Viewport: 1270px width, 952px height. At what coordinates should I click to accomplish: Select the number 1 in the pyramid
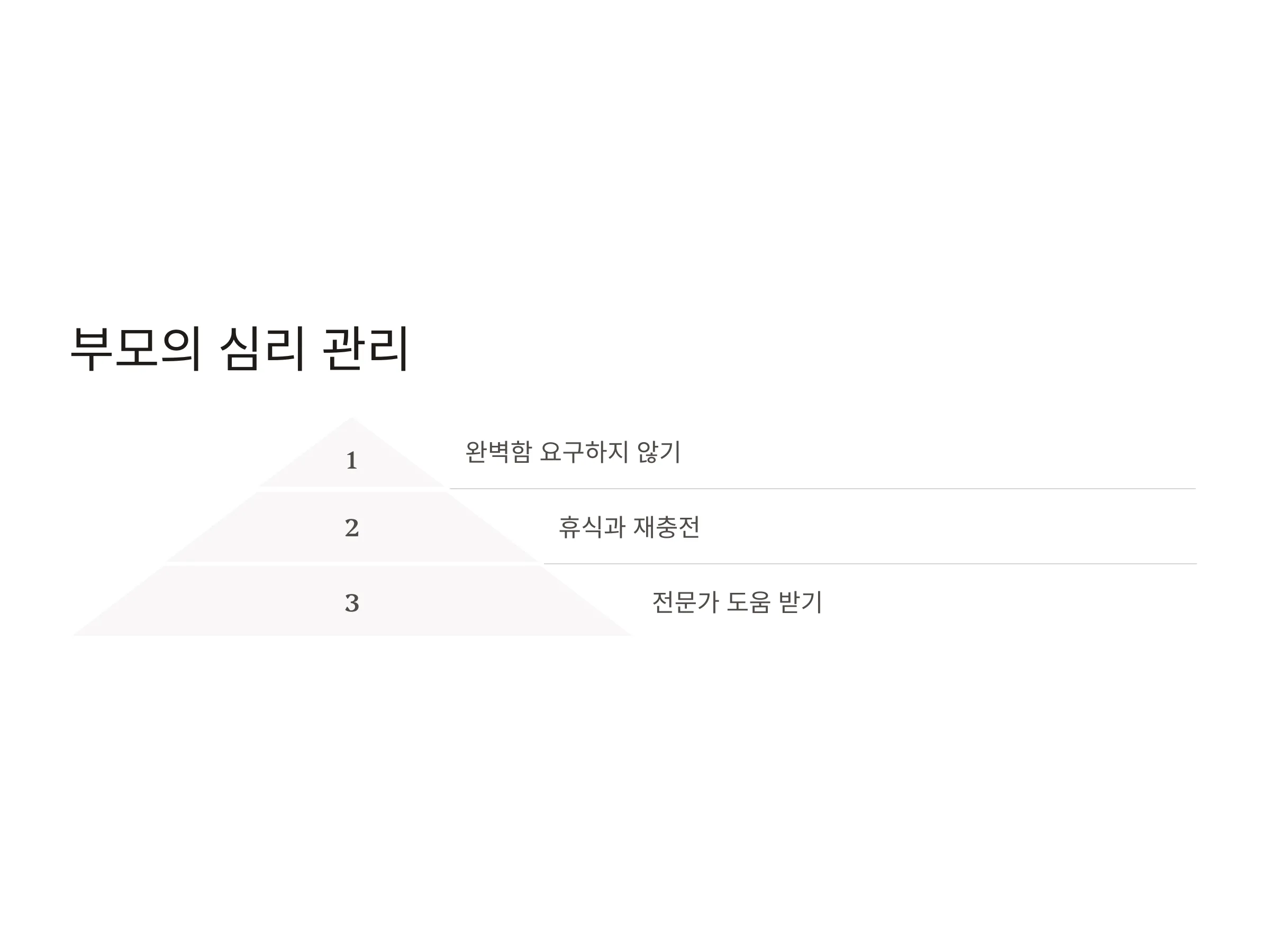point(351,461)
